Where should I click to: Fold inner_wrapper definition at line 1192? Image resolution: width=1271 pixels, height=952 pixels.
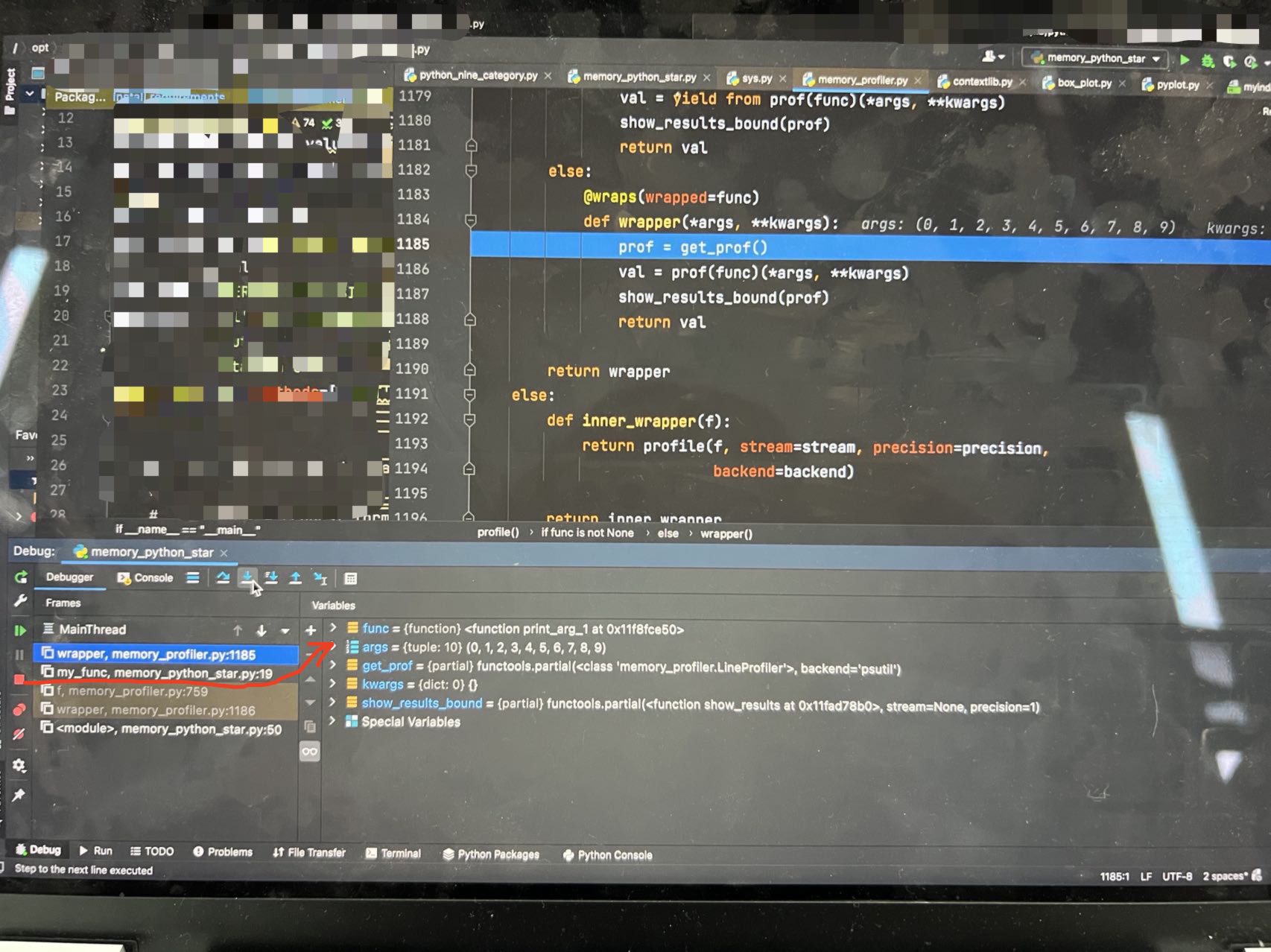click(x=469, y=419)
